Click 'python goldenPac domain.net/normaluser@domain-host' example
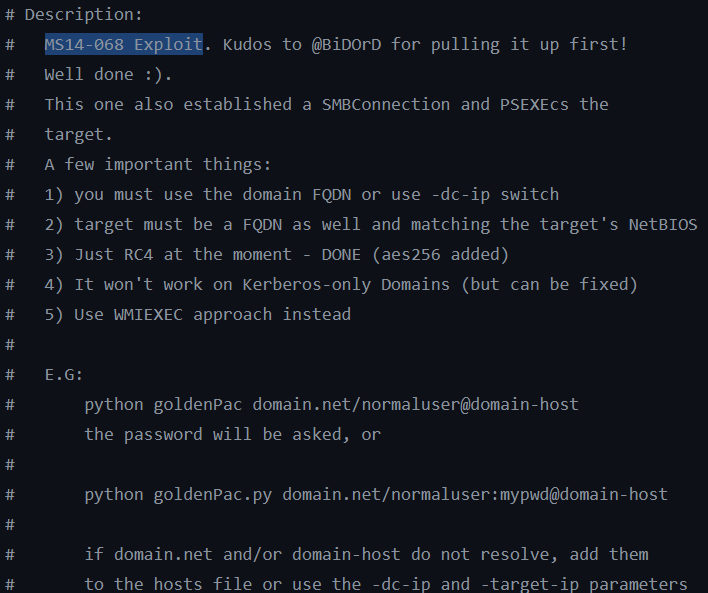The image size is (708, 593). tap(331, 405)
